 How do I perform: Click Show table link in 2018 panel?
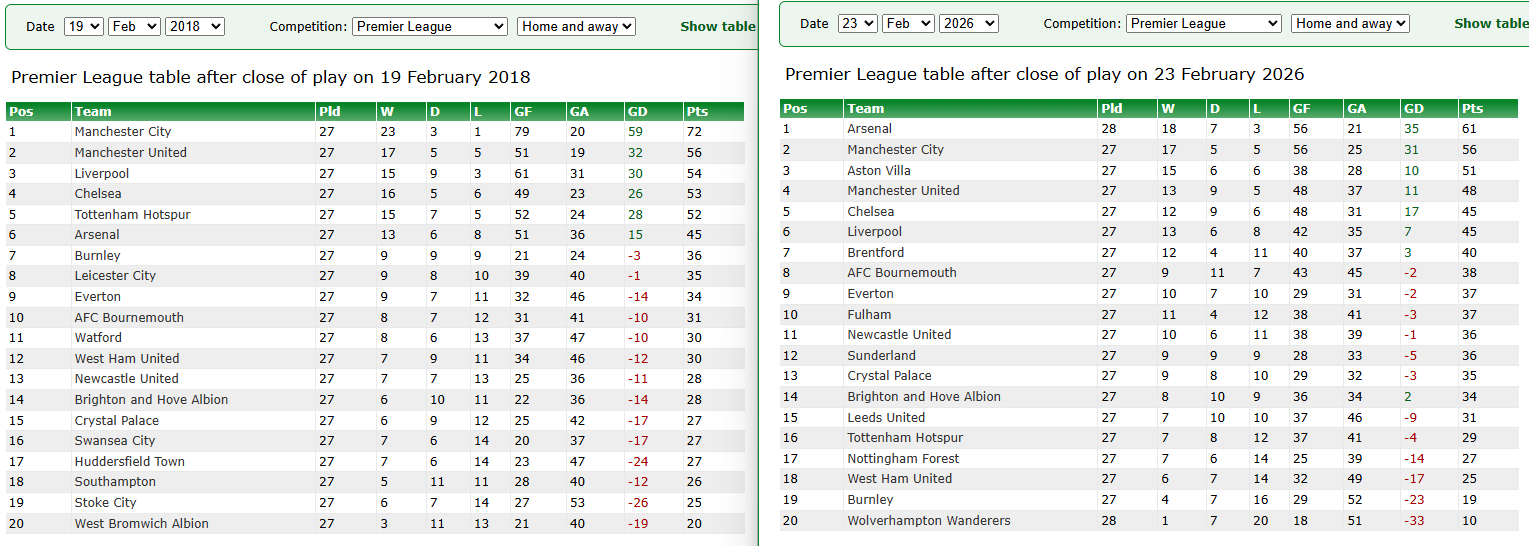click(717, 27)
